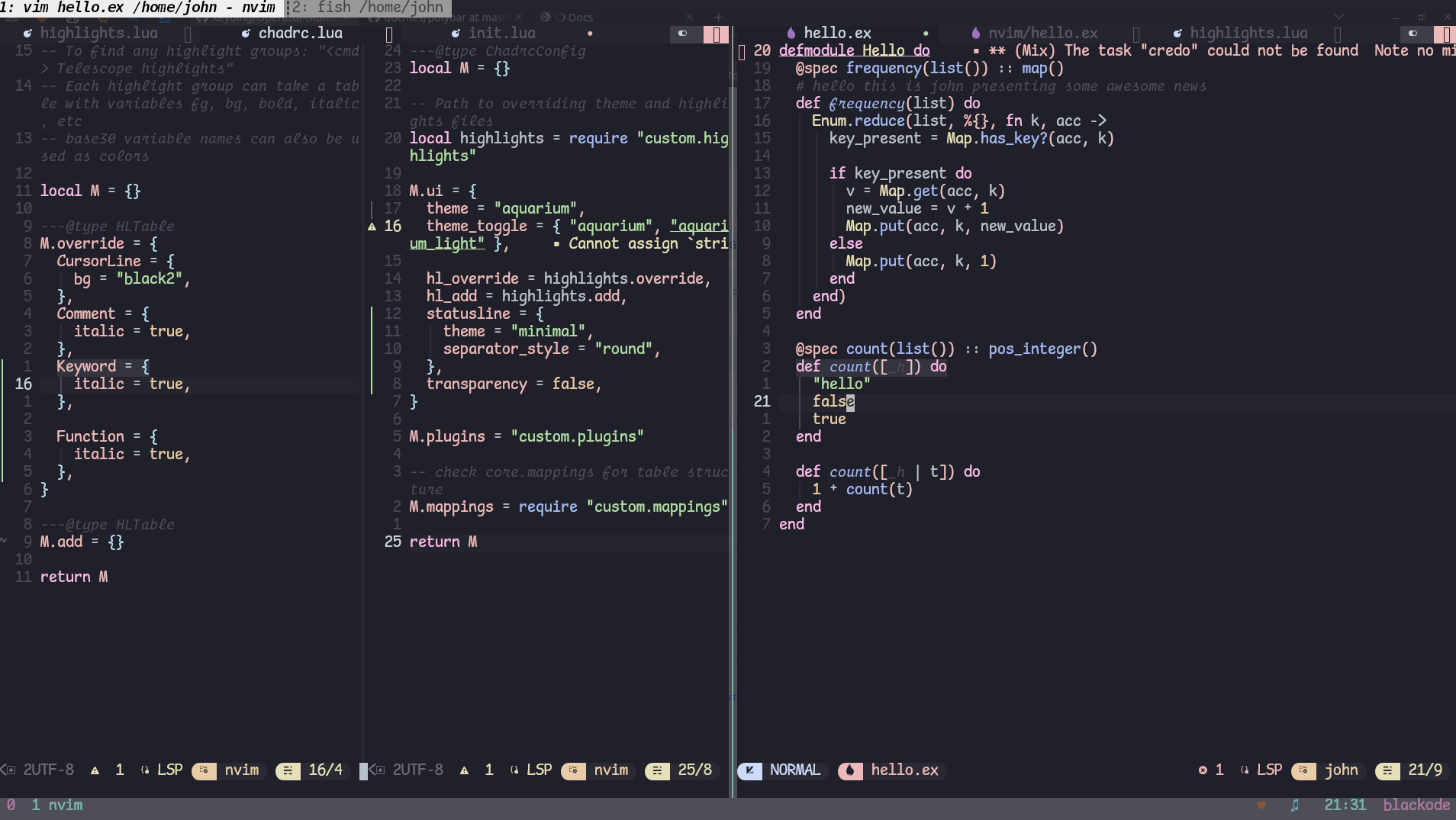
Task: Click 'def frequency(list) do' line
Action: click(x=887, y=103)
